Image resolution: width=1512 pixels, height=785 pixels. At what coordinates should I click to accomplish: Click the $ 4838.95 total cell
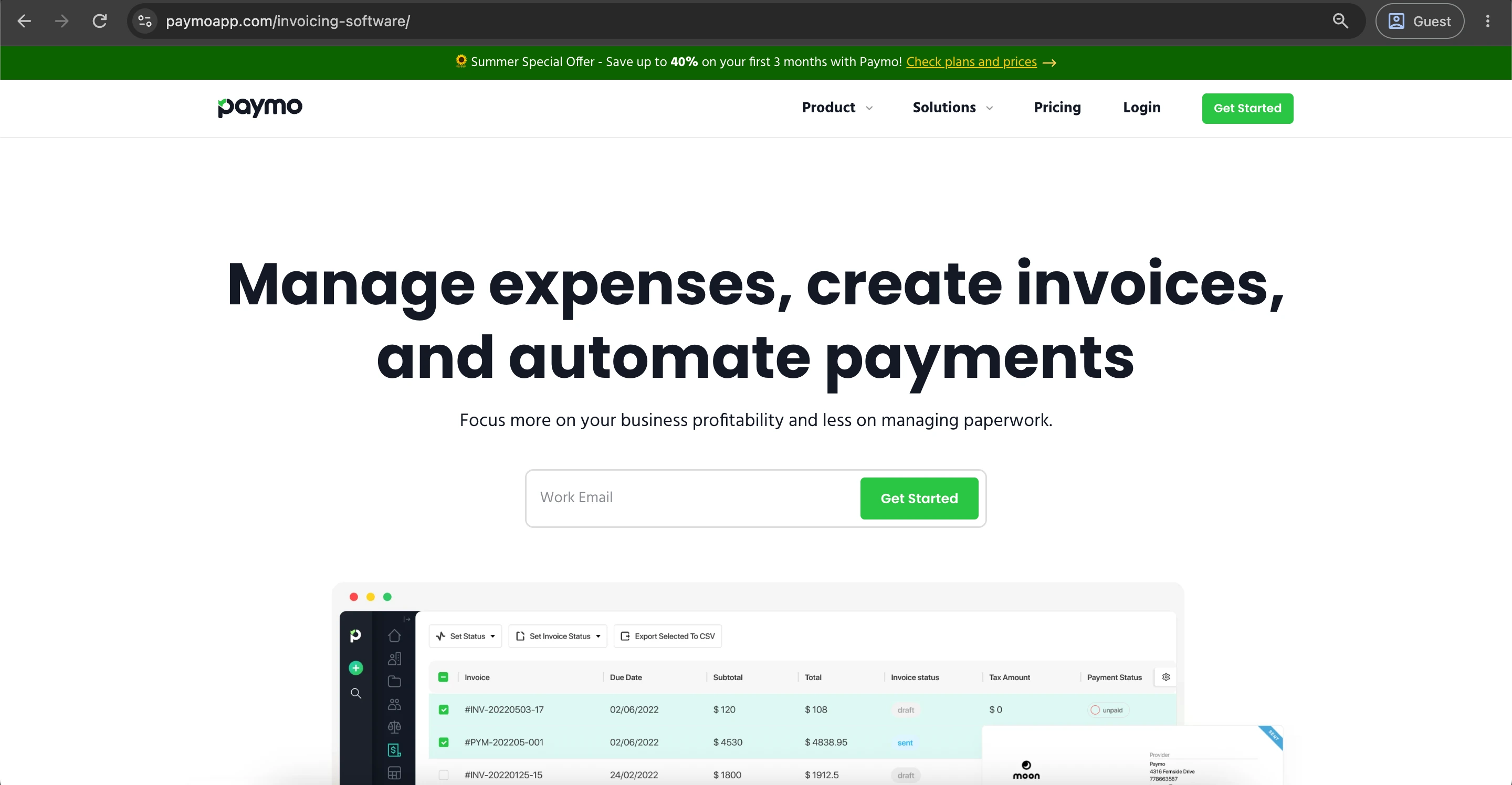pyautogui.click(x=826, y=742)
